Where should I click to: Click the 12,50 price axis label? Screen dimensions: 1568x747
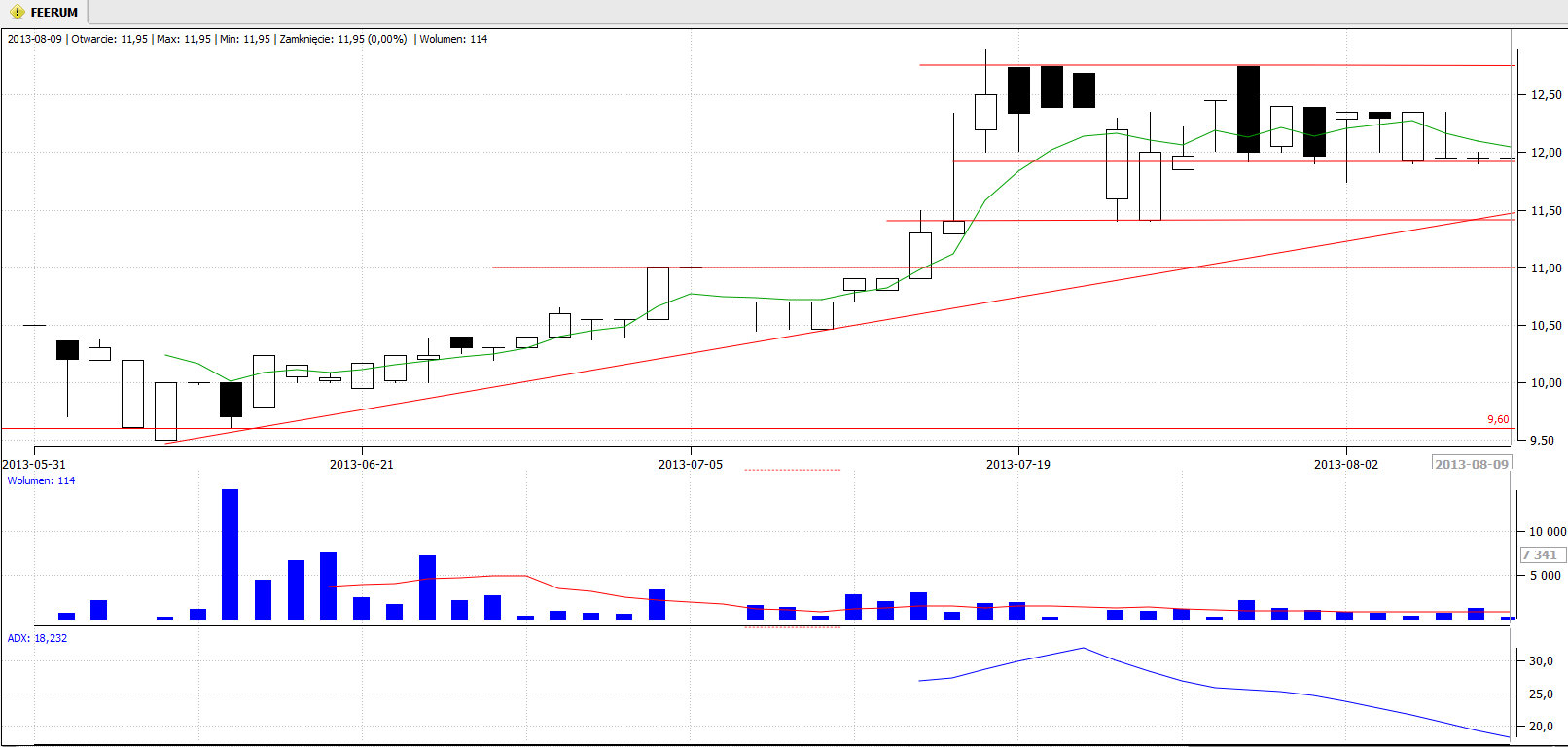point(1547,95)
